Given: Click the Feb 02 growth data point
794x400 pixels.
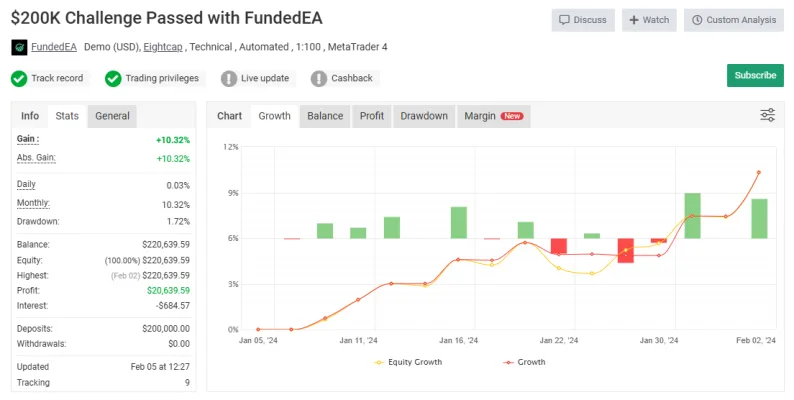Looking at the screenshot, I should pos(759,173).
